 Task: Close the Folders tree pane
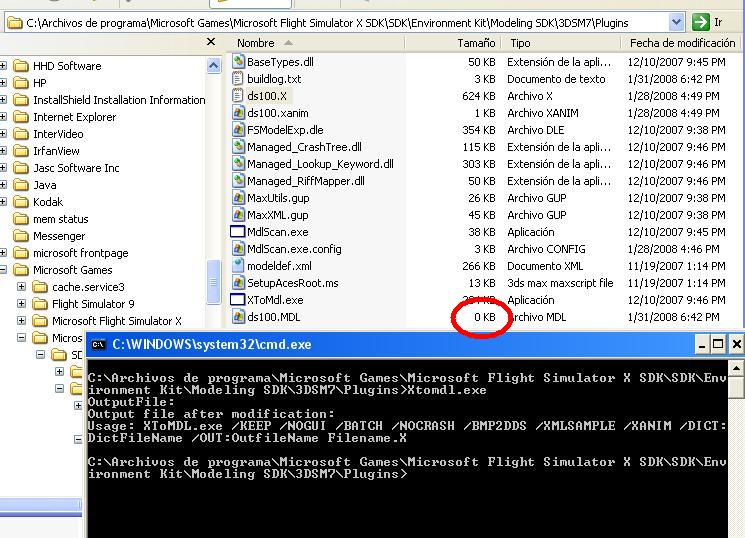pos(210,42)
